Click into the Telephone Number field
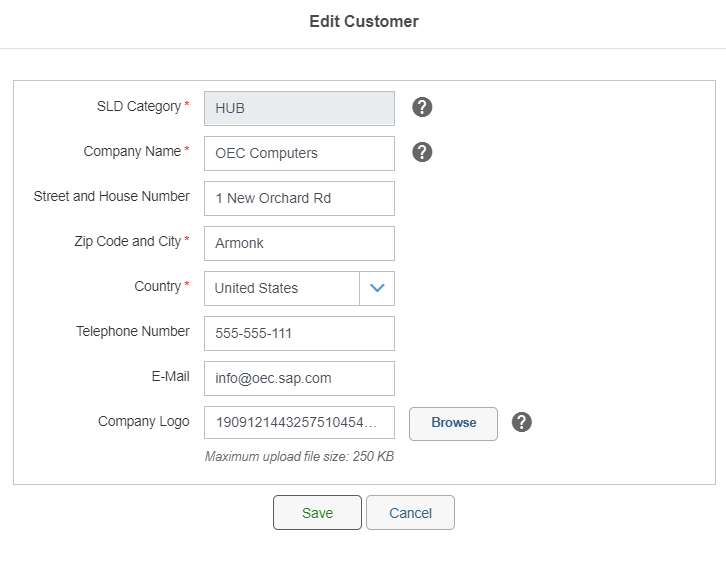The image size is (726, 572). [x=299, y=333]
